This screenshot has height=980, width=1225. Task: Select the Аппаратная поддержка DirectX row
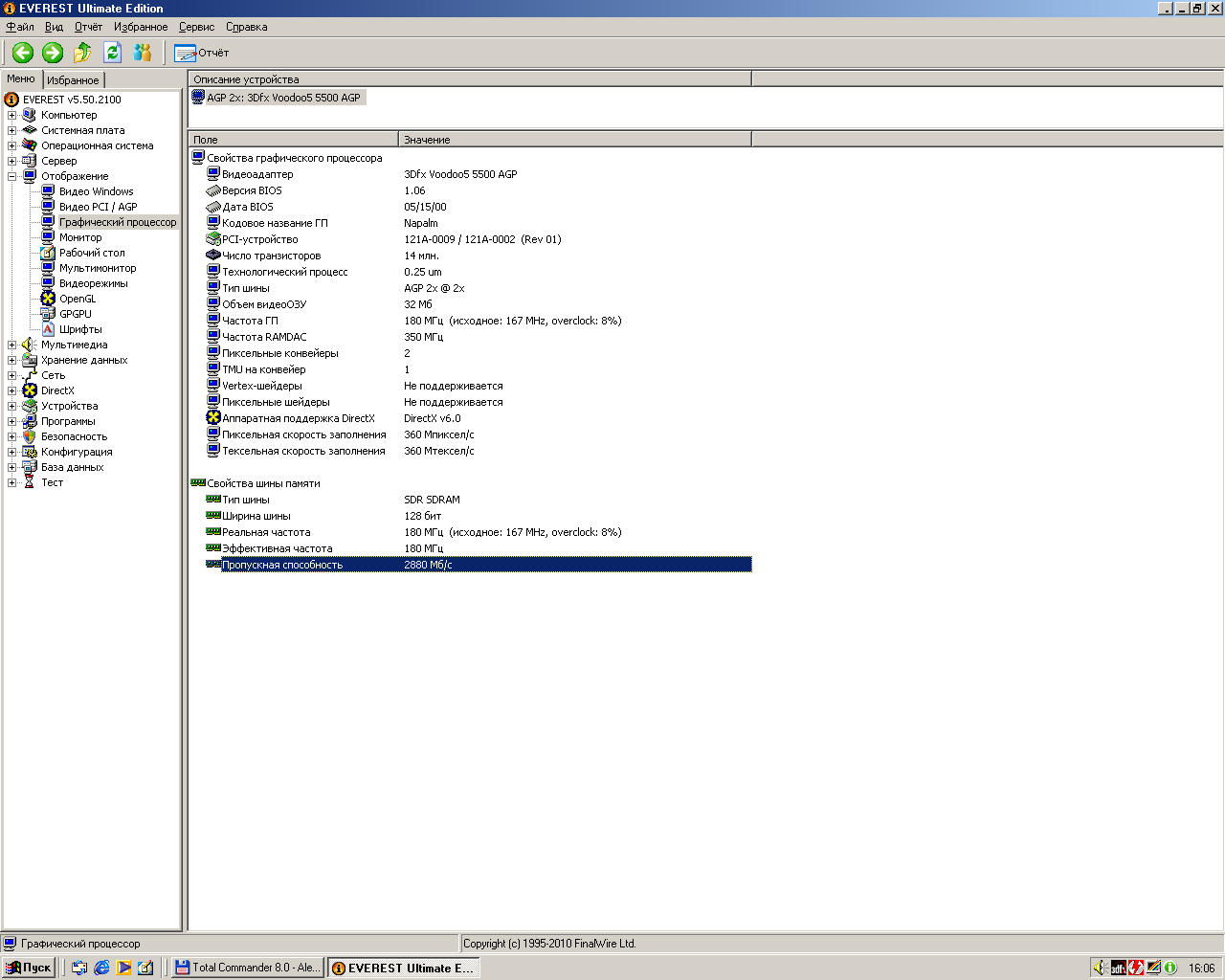click(470, 418)
